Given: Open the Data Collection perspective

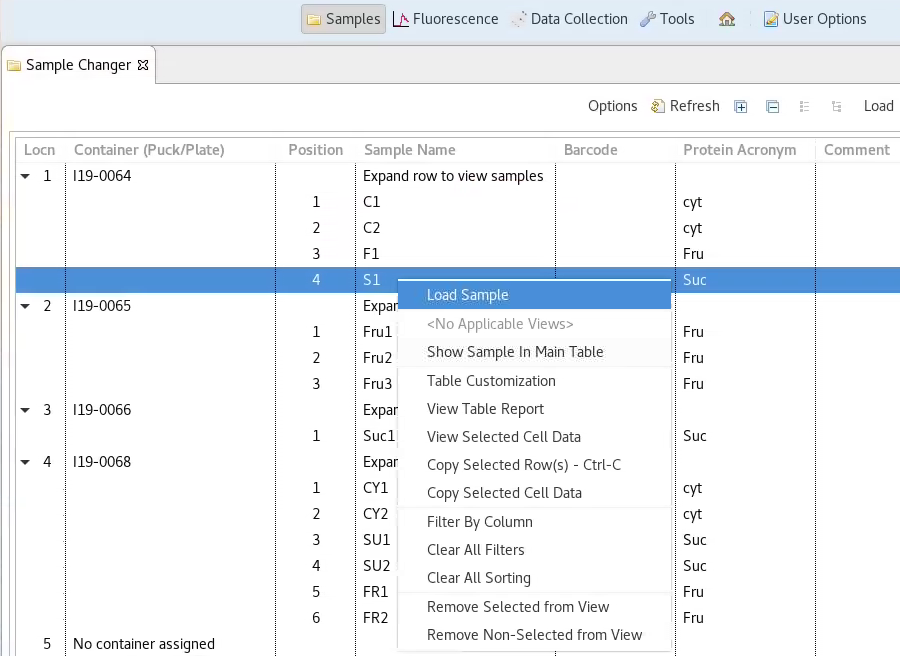Looking at the screenshot, I should (x=570, y=19).
